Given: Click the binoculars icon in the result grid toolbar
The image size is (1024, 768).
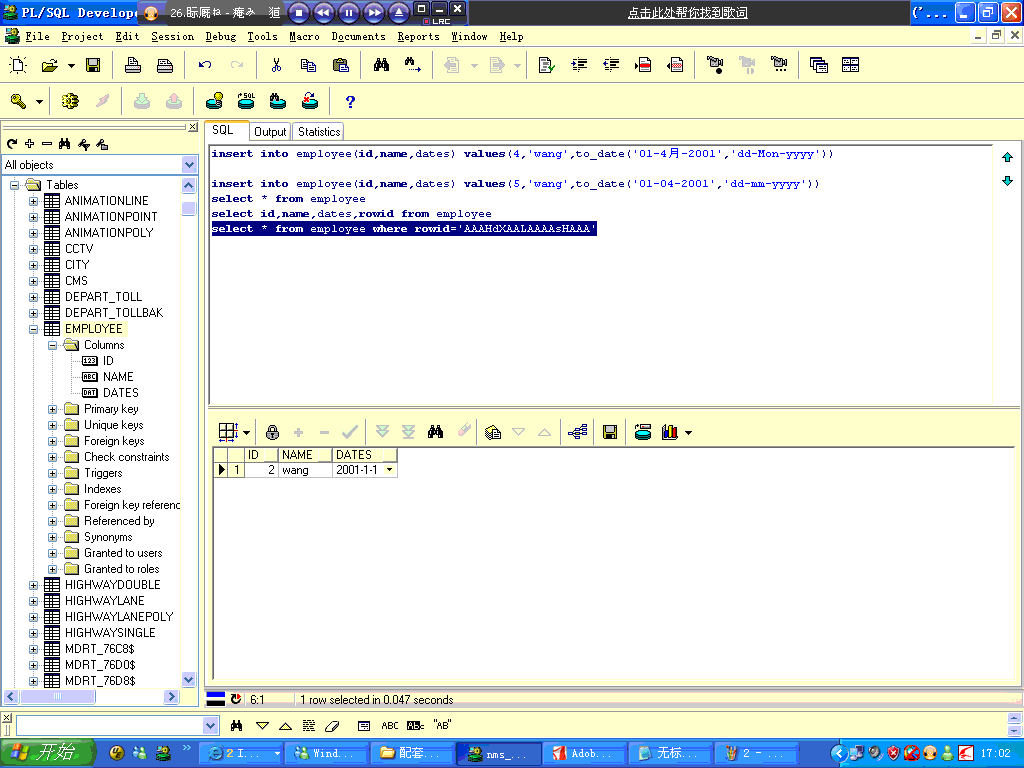Looking at the screenshot, I should 436,432.
